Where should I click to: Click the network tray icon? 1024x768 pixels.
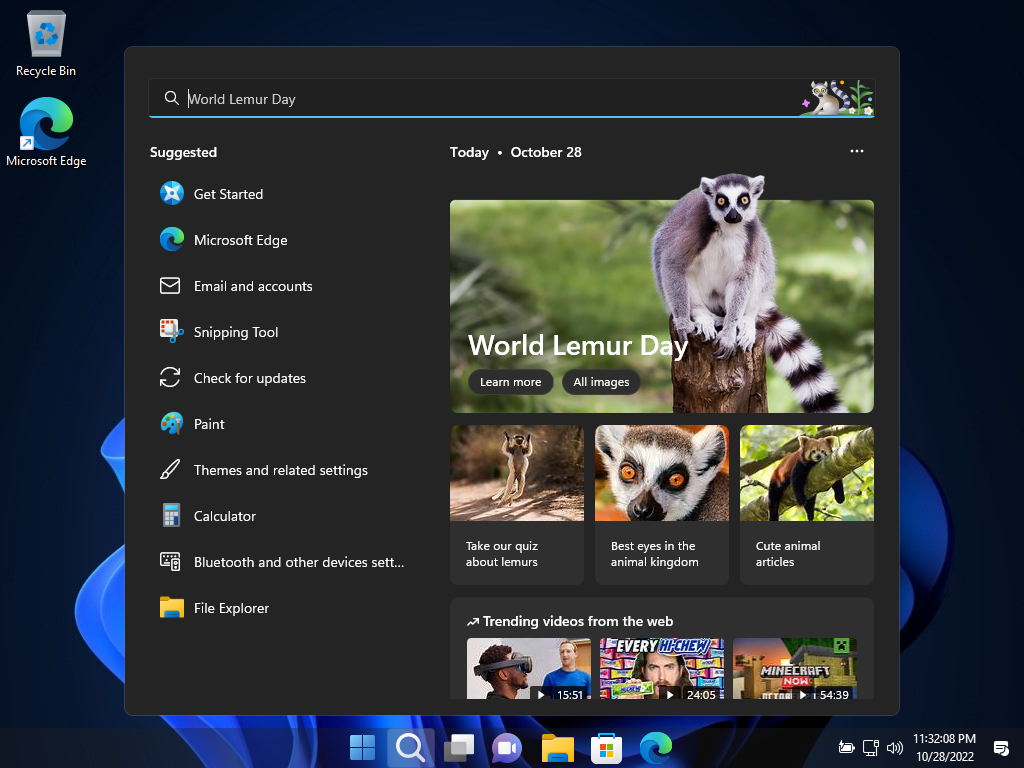[x=871, y=747]
